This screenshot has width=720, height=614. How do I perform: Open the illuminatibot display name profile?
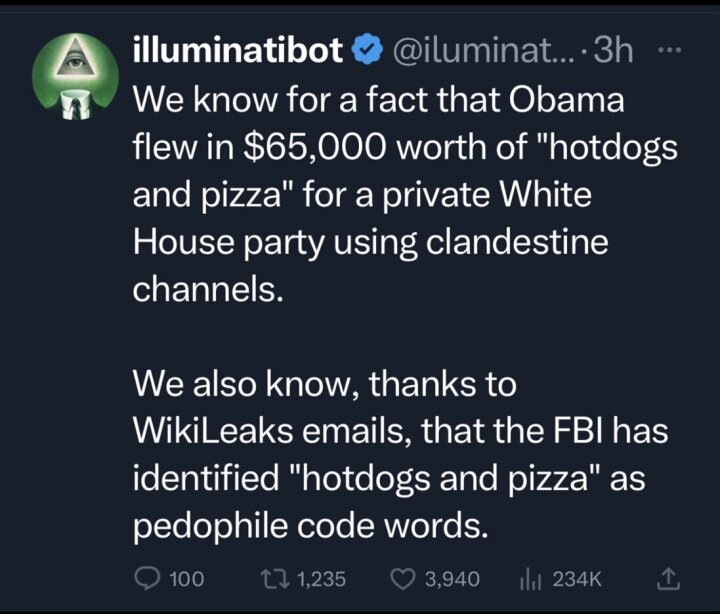tap(238, 49)
